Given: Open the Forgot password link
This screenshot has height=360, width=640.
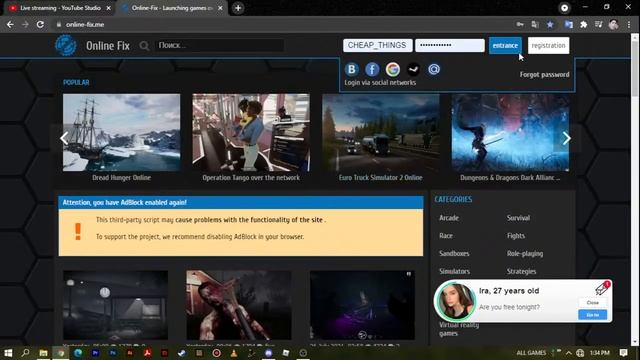Looking at the screenshot, I should point(544,75).
